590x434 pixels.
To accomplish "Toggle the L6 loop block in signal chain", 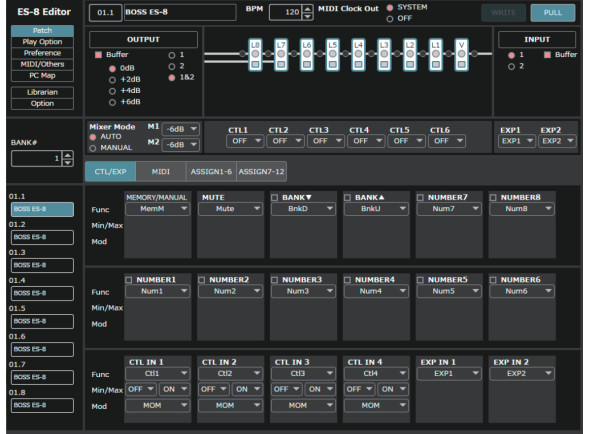I will 307,55.
